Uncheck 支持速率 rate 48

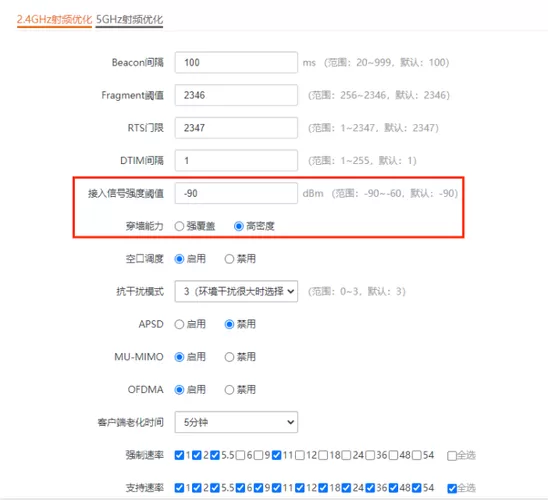click(394, 488)
